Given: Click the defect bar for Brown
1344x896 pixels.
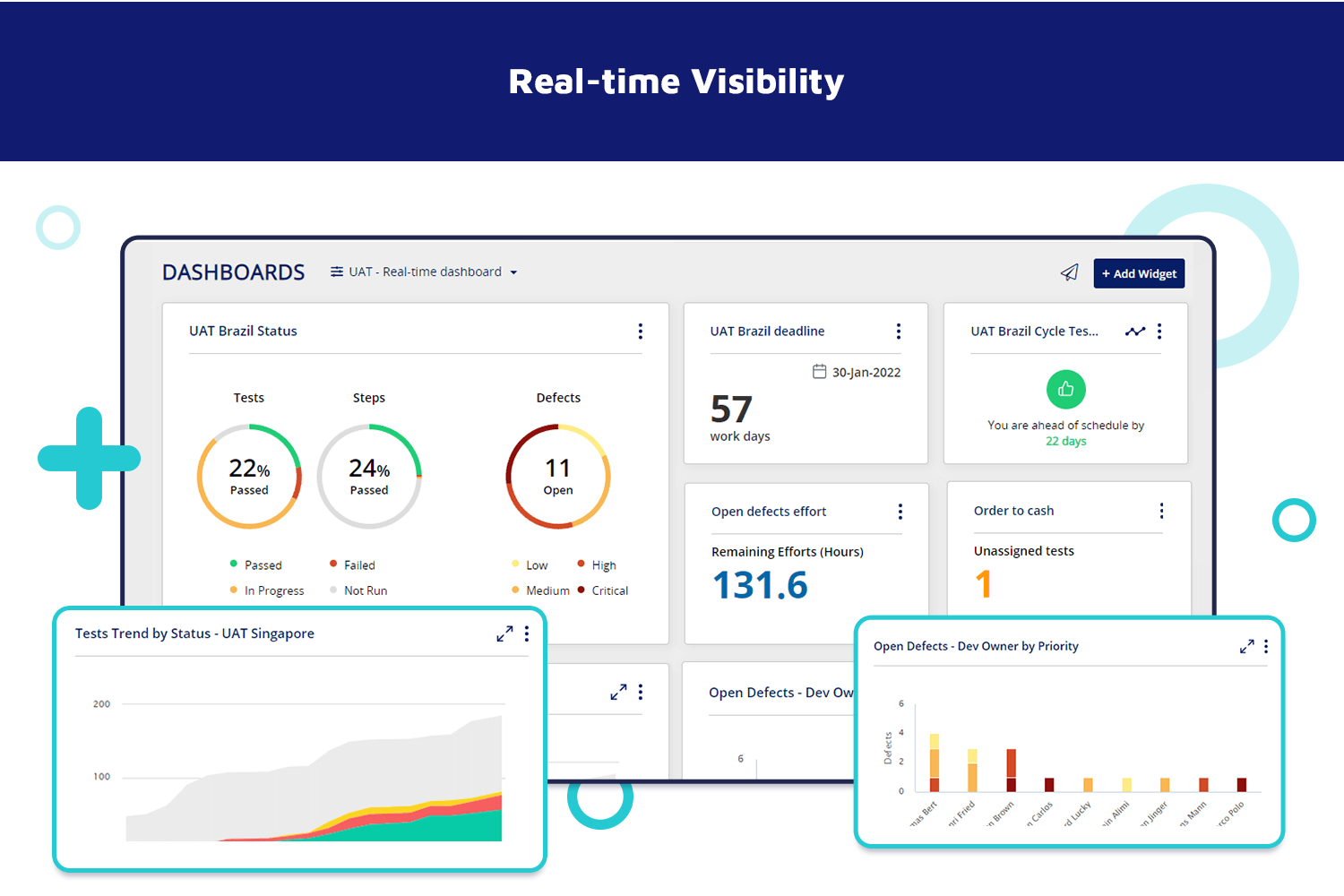Looking at the screenshot, I should click(x=1012, y=771).
